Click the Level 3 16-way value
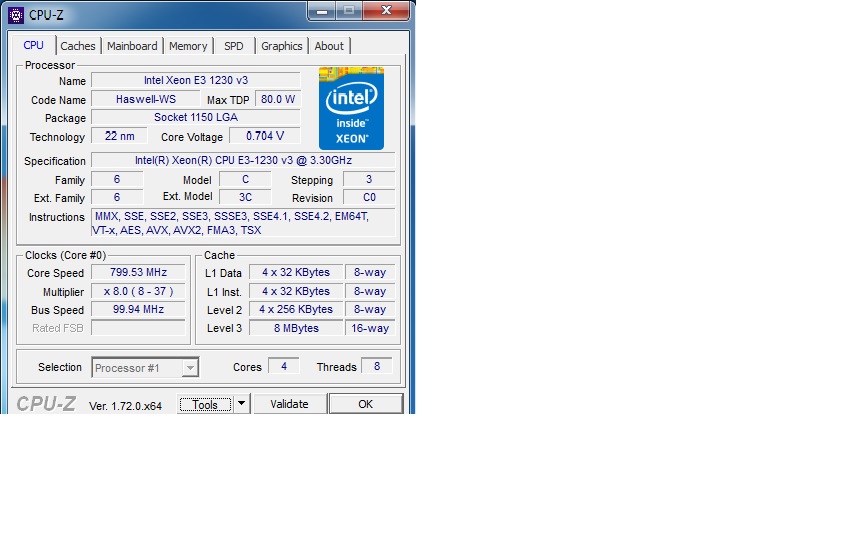Viewport: 864px width, 540px height. [x=370, y=328]
